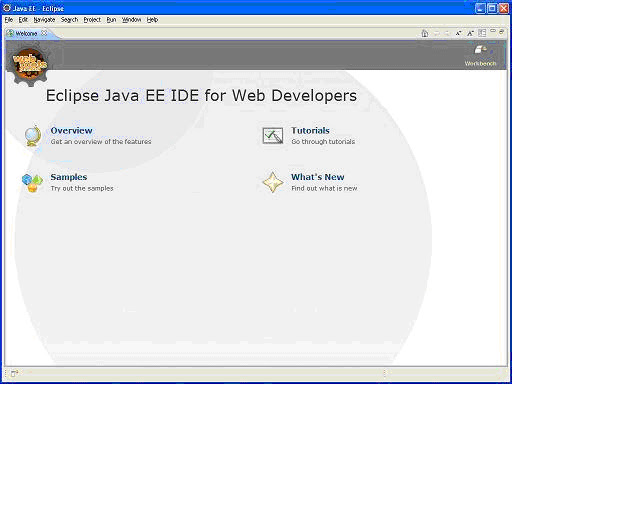The width and height of the screenshot is (640, 512).
Task: Open the Overview link
Action: tap(71, 131)
